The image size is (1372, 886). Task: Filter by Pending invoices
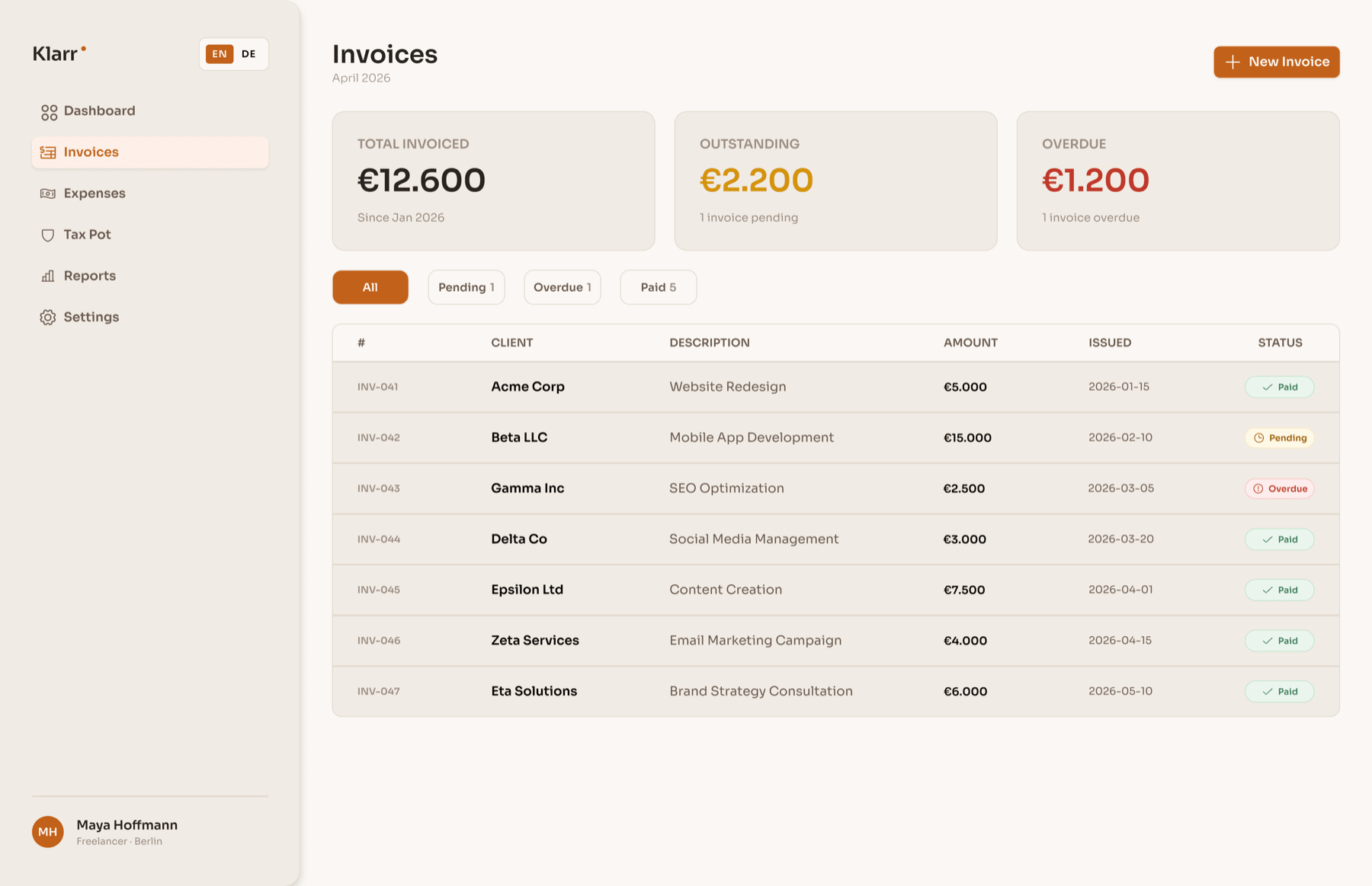tap(466, 287)
